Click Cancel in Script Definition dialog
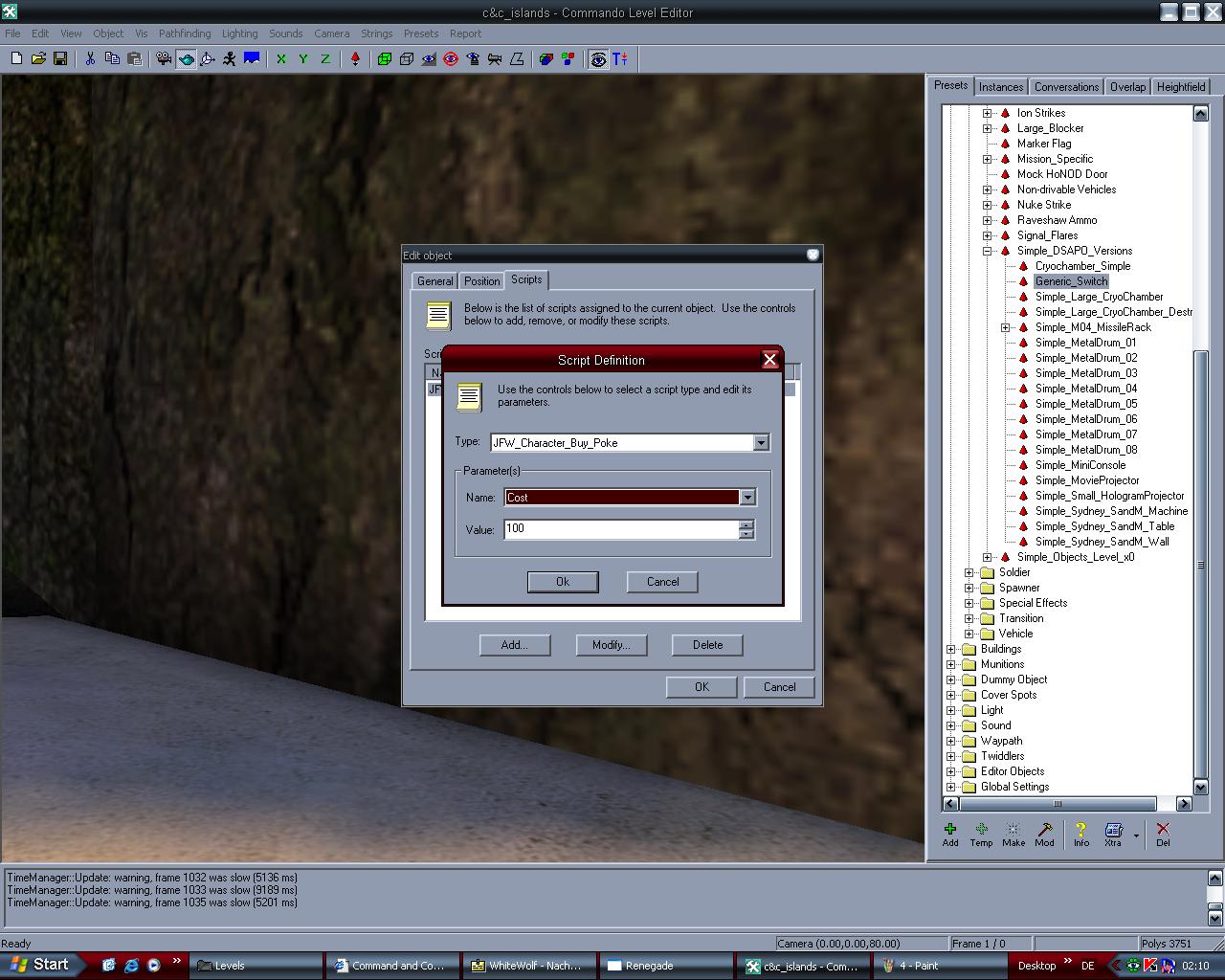This screenshot has height=980, width=1225. [662, 582]
